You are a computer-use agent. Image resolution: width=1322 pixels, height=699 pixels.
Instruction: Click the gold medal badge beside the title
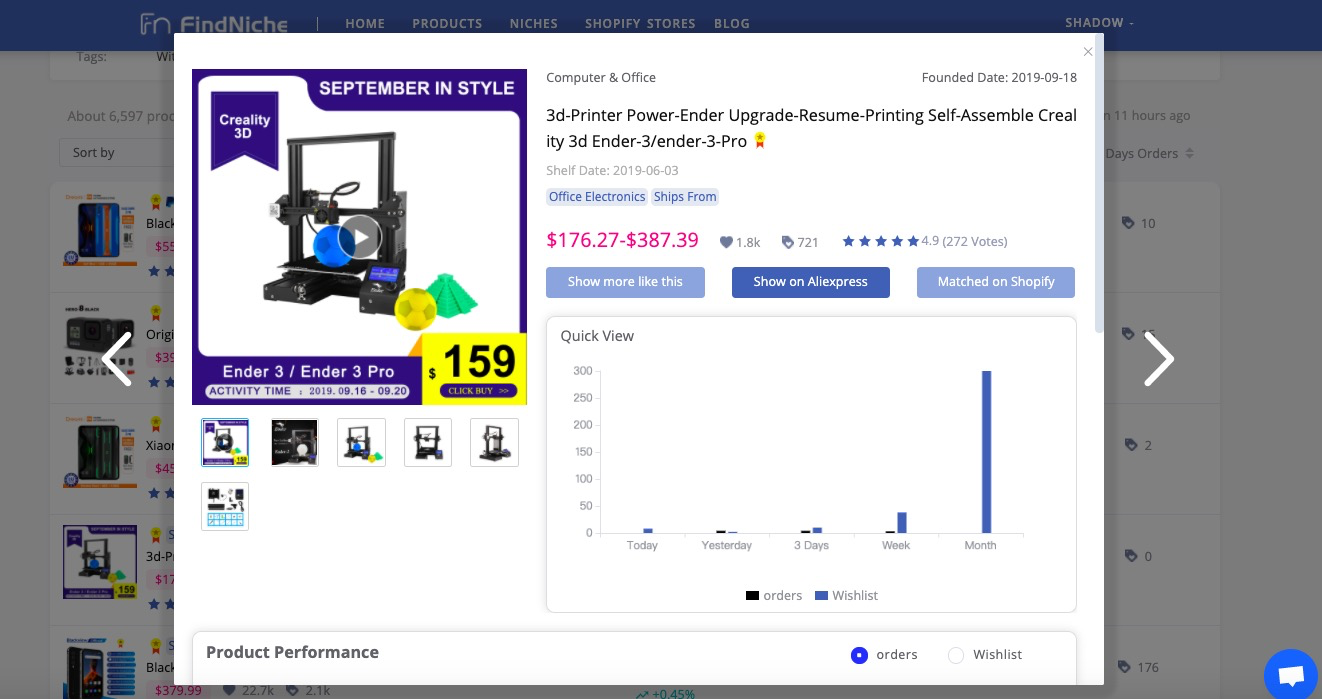pos(760,141)
